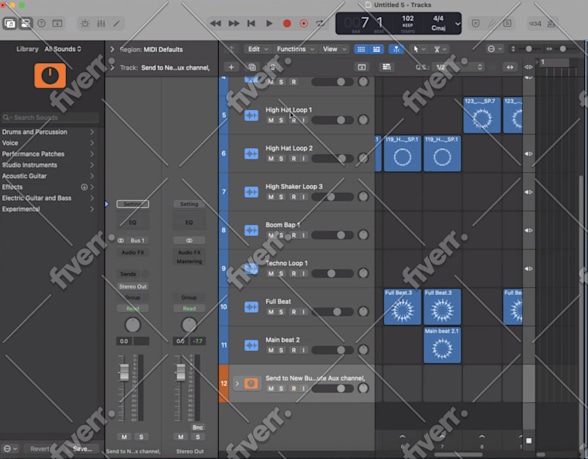588x459 pixels.
Task: Click the Audio FX slot on first strip
Action: (x=133, y=252)
